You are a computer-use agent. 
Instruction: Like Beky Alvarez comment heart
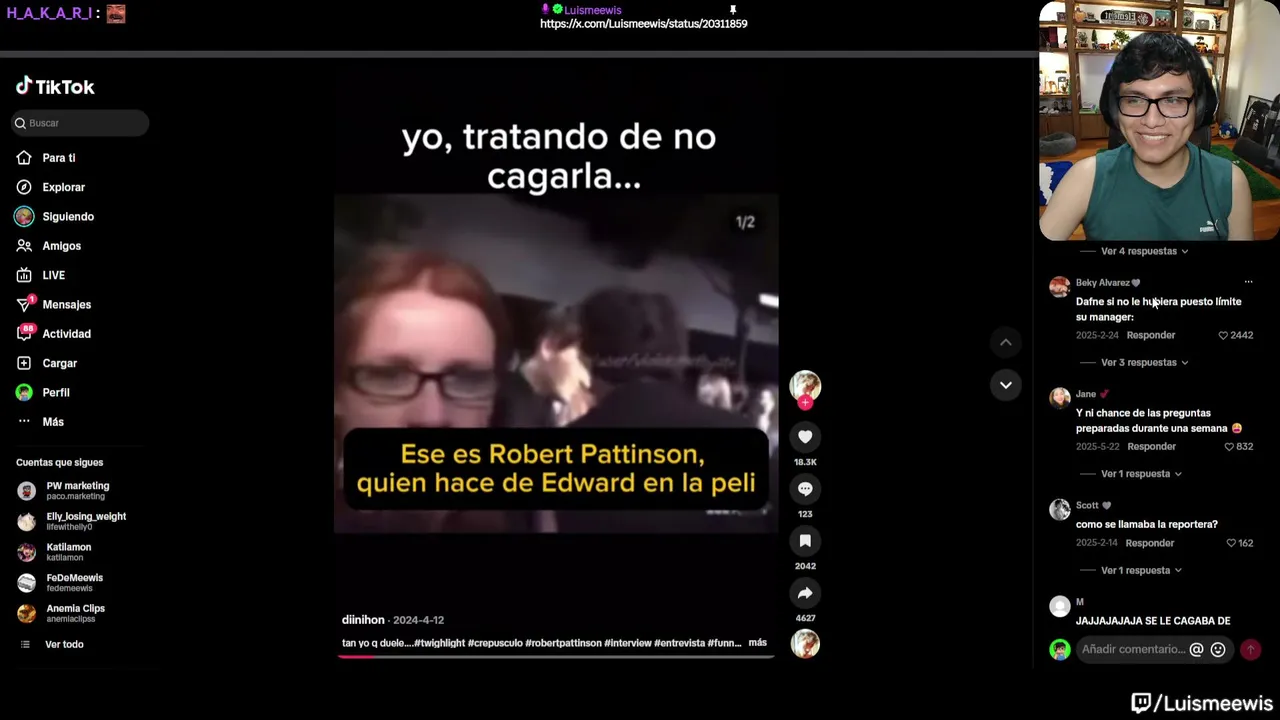coord(1223,335)
